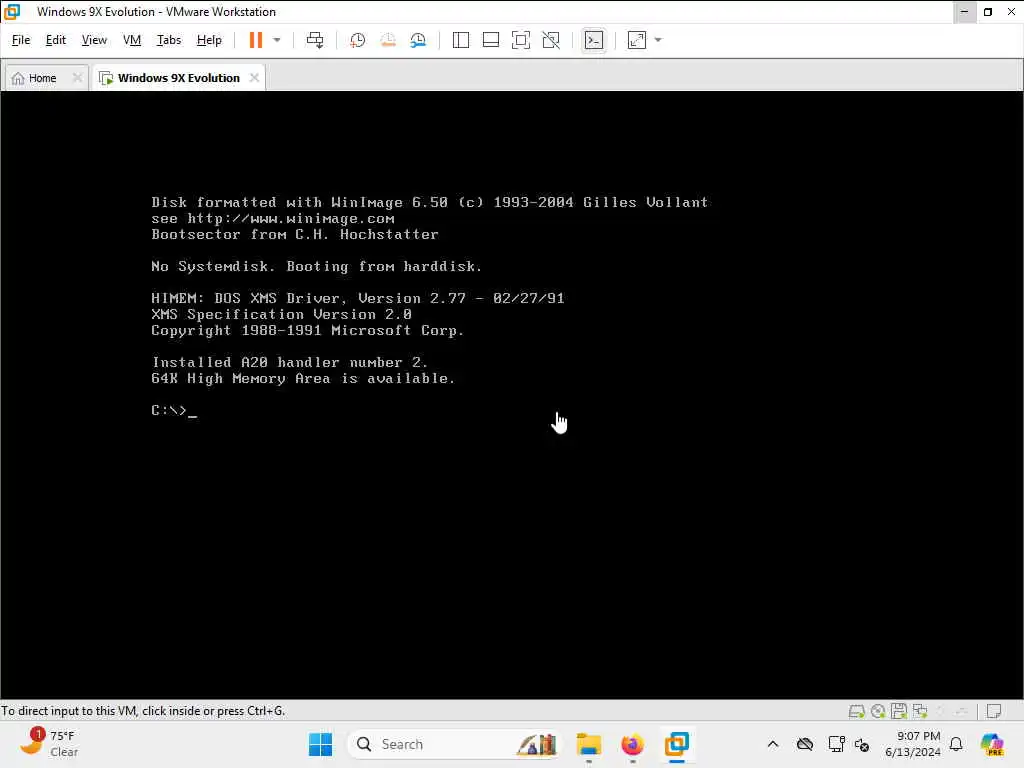Restore down the VMware Workstation window
The height and width of the screenshot is (768, 1024).
click(x=988, y=12)
